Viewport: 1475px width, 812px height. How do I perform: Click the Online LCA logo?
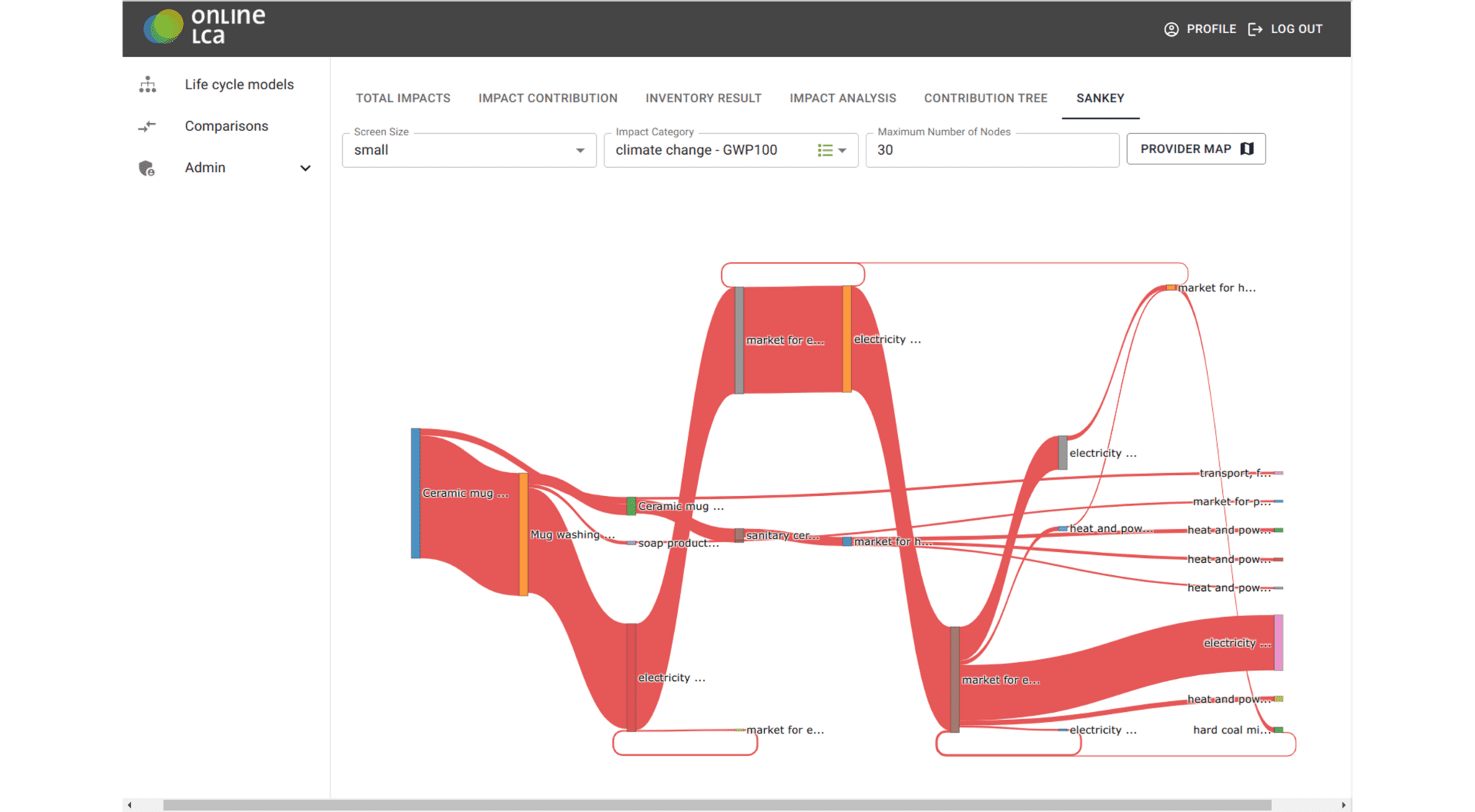pos(204,27)
